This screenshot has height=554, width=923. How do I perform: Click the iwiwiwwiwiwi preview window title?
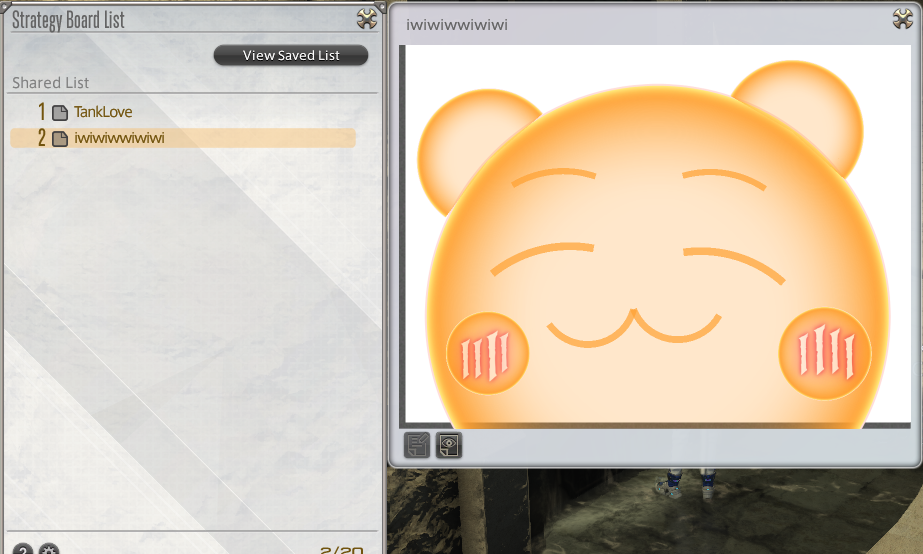pyautogui.click(x=457, y=25)
